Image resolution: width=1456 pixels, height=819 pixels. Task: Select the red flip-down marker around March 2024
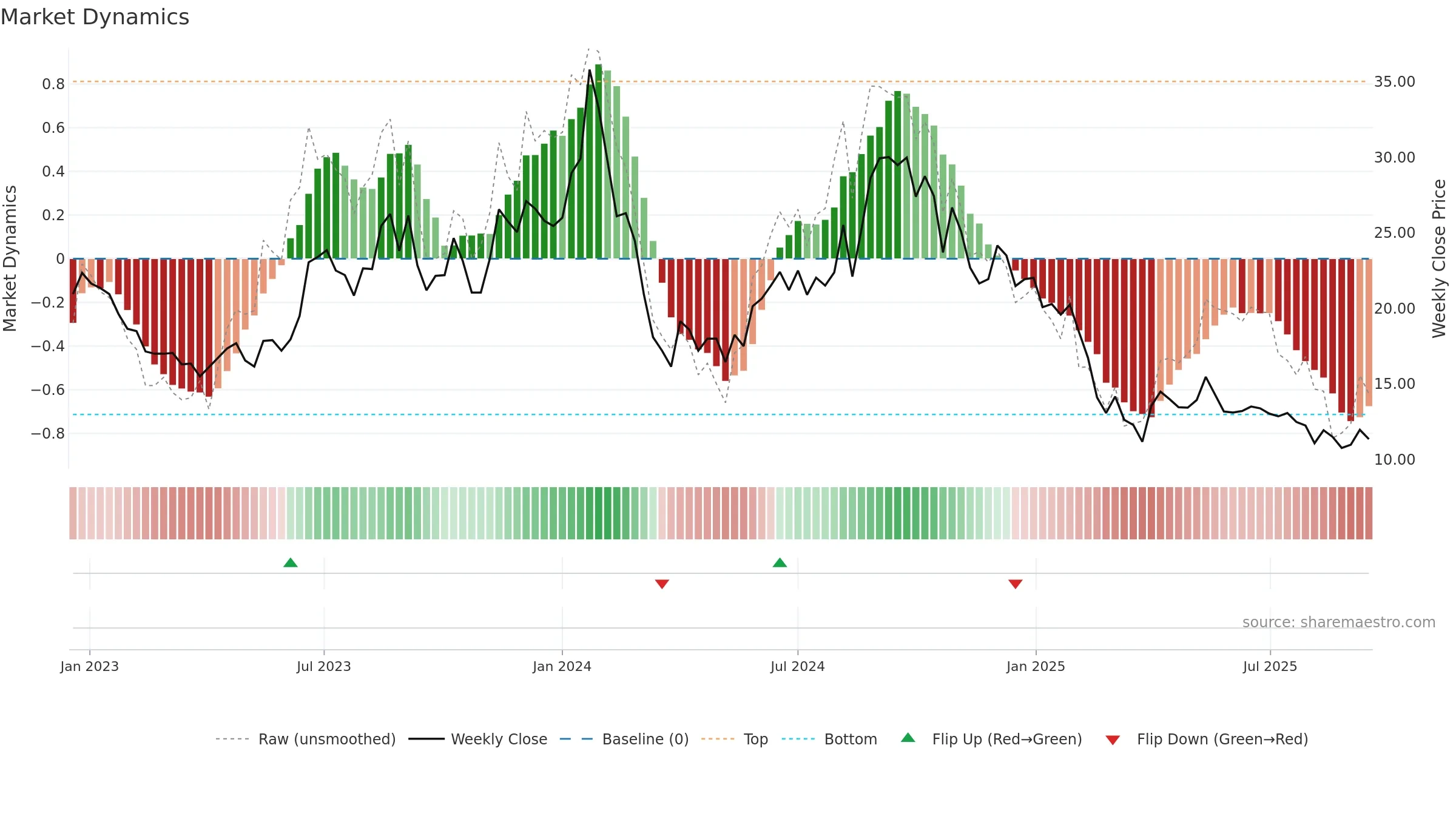(662, 584)
